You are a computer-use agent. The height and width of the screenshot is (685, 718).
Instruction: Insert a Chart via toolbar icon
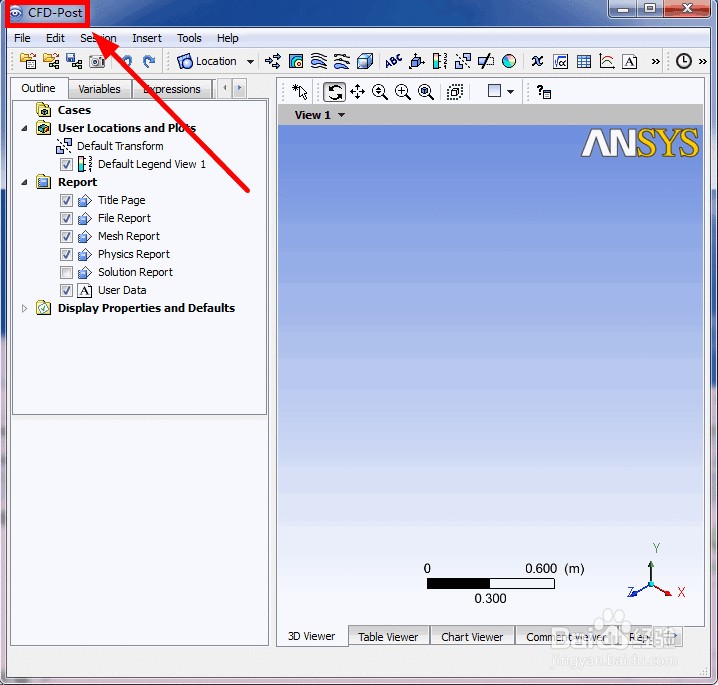point(607,61)
